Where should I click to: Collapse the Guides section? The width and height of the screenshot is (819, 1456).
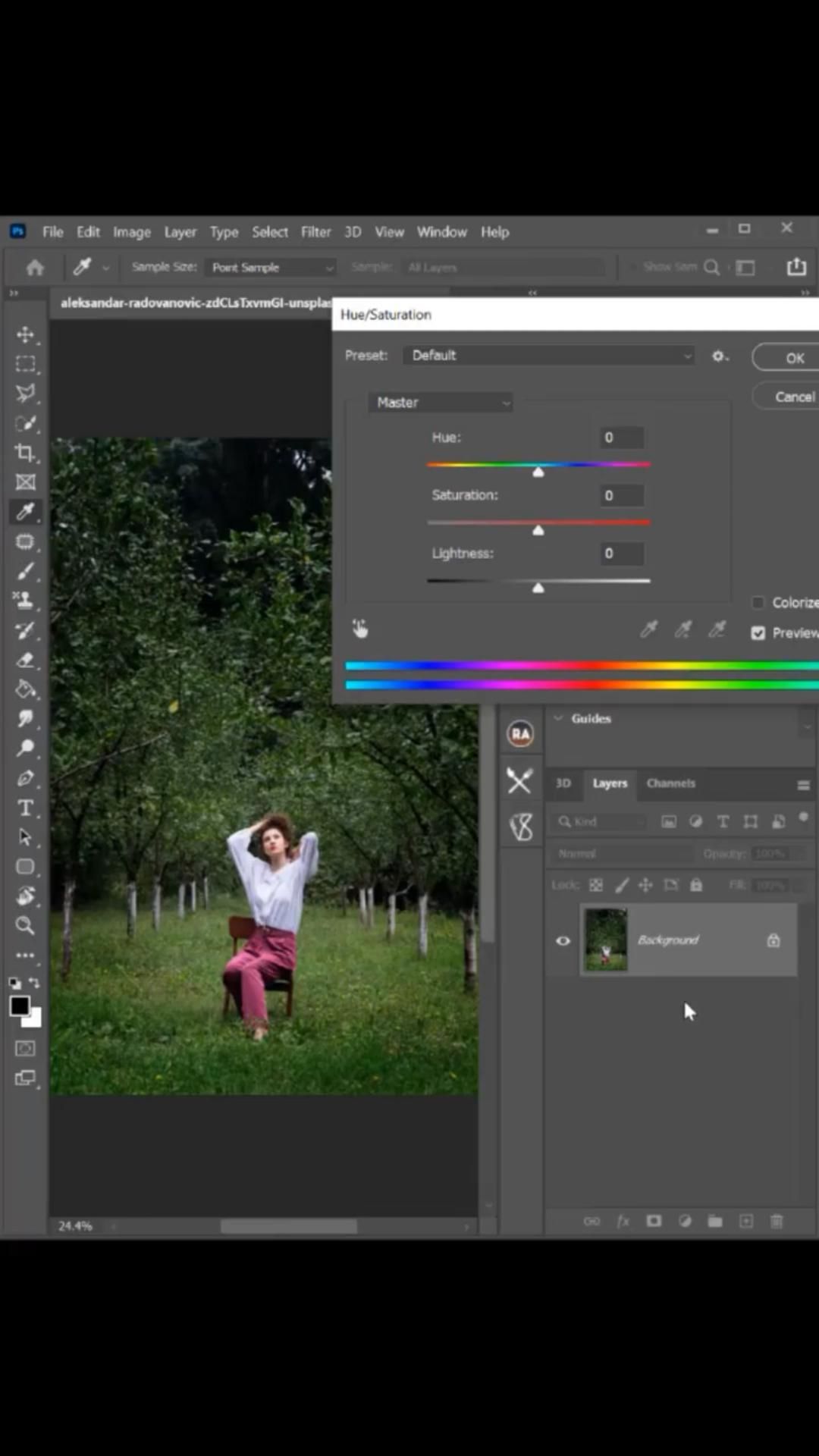pyautogui.click(x=559, y=718)
